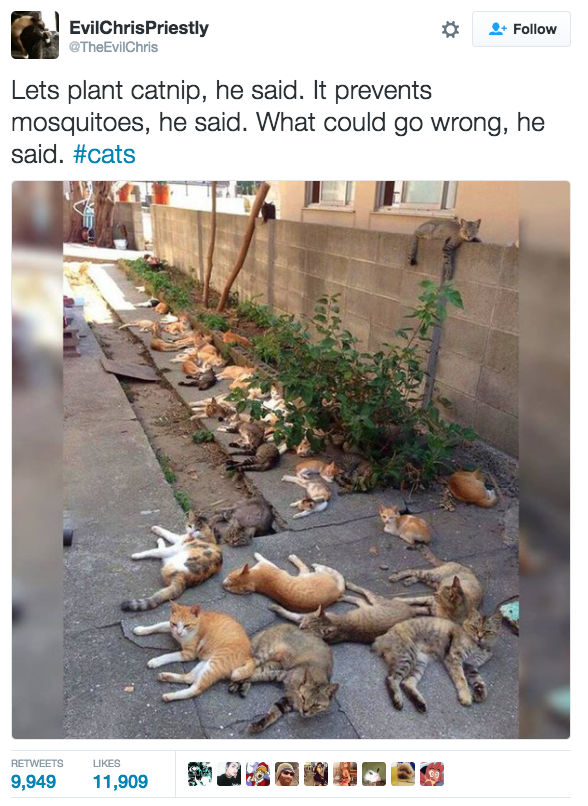
Task: Open the EvilChrisPriestly display name link
Action: [x=139, y=27]
